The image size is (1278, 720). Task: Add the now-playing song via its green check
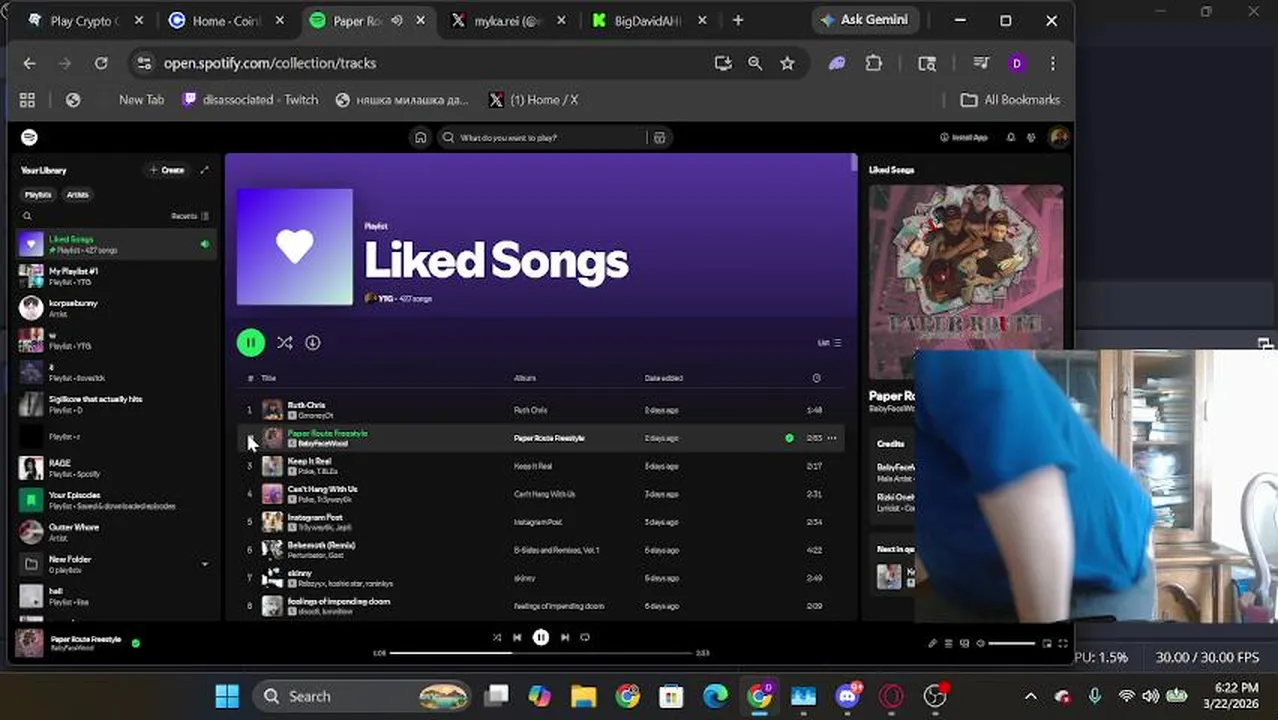point(136,643)
